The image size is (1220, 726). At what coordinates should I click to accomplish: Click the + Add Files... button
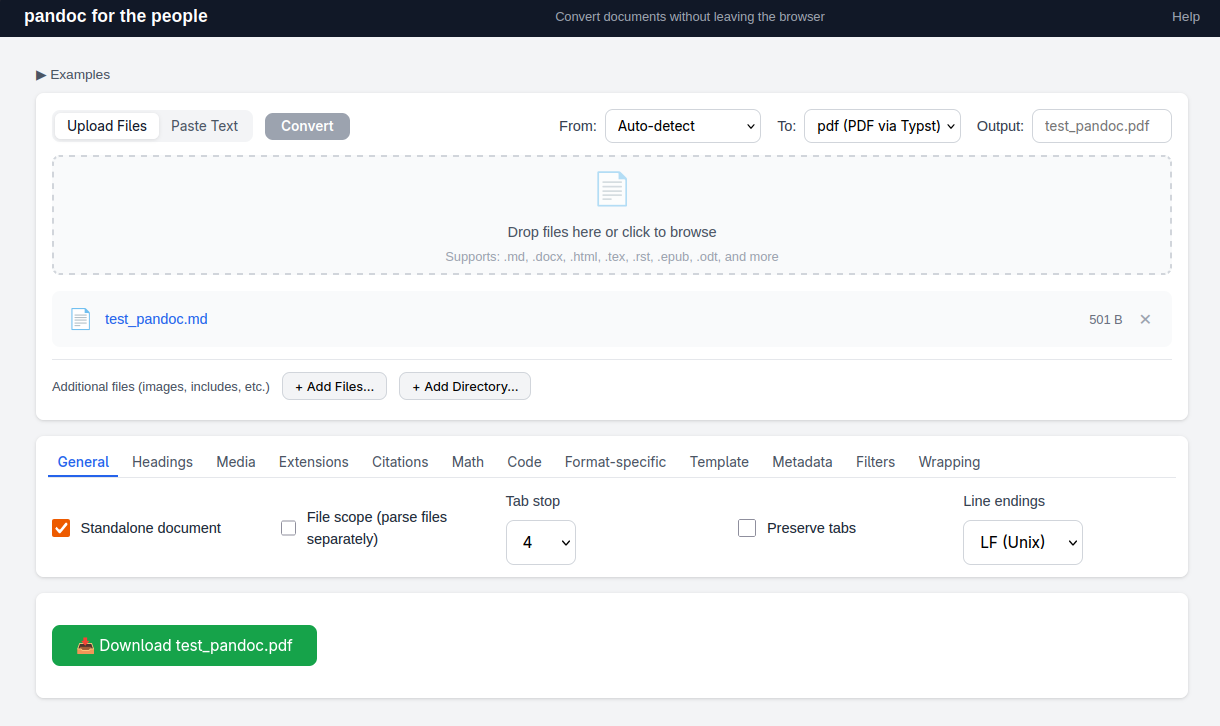[334, 386]
